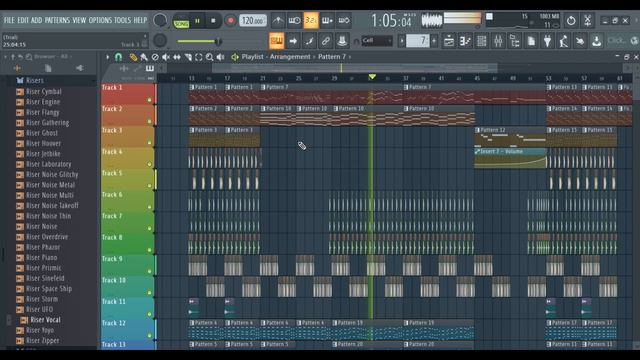Open the ADD menu
The height and width of the screenshot is (360, 640).
pos(37,20)
